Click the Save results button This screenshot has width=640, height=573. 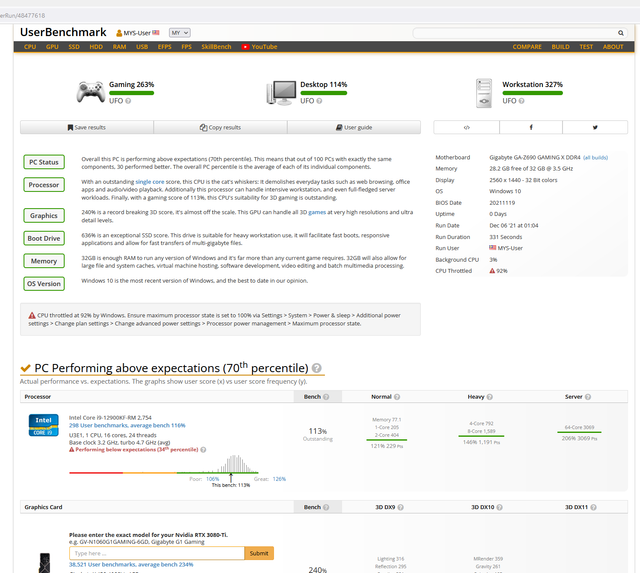[87, 127]
